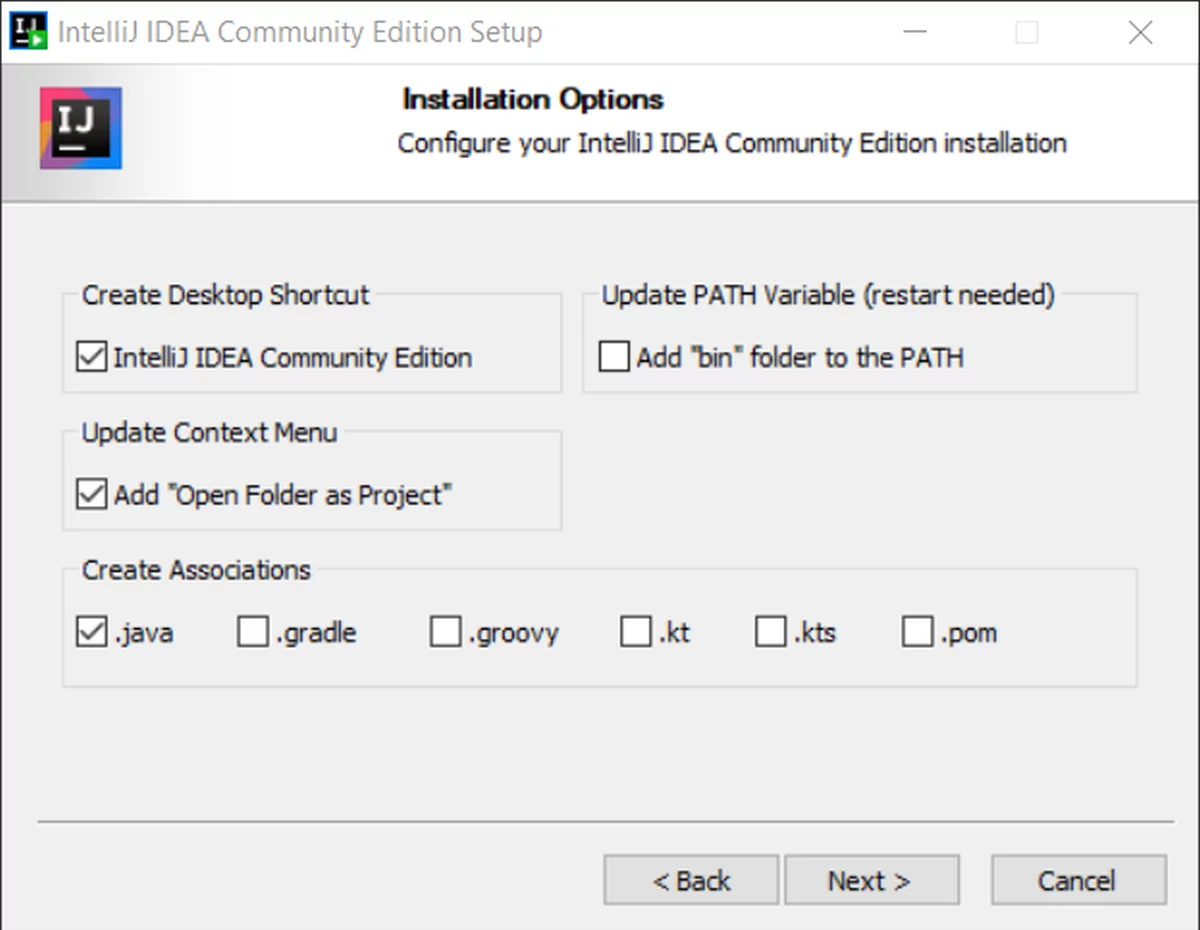This screenshot has height=930, width=1200.
Task: Close the setup window
Action: pyautogui.click(x=1140, y=33)
